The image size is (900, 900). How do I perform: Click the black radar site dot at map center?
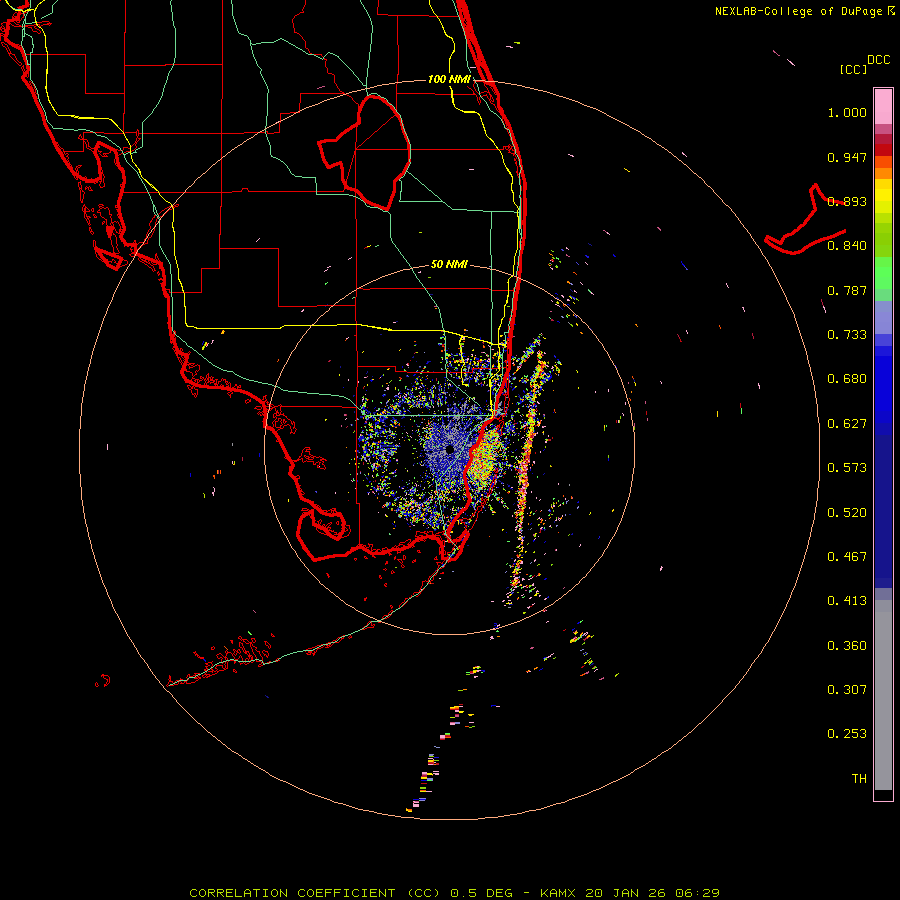449,450
